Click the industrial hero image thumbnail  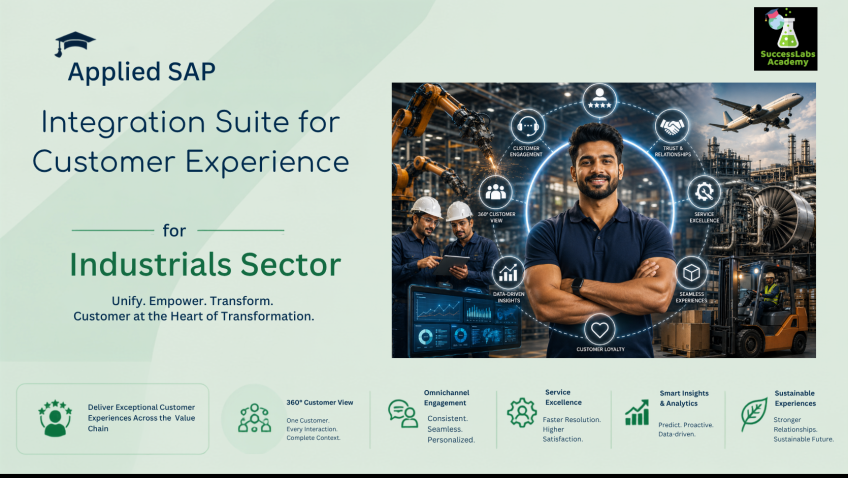pos(604,220)
